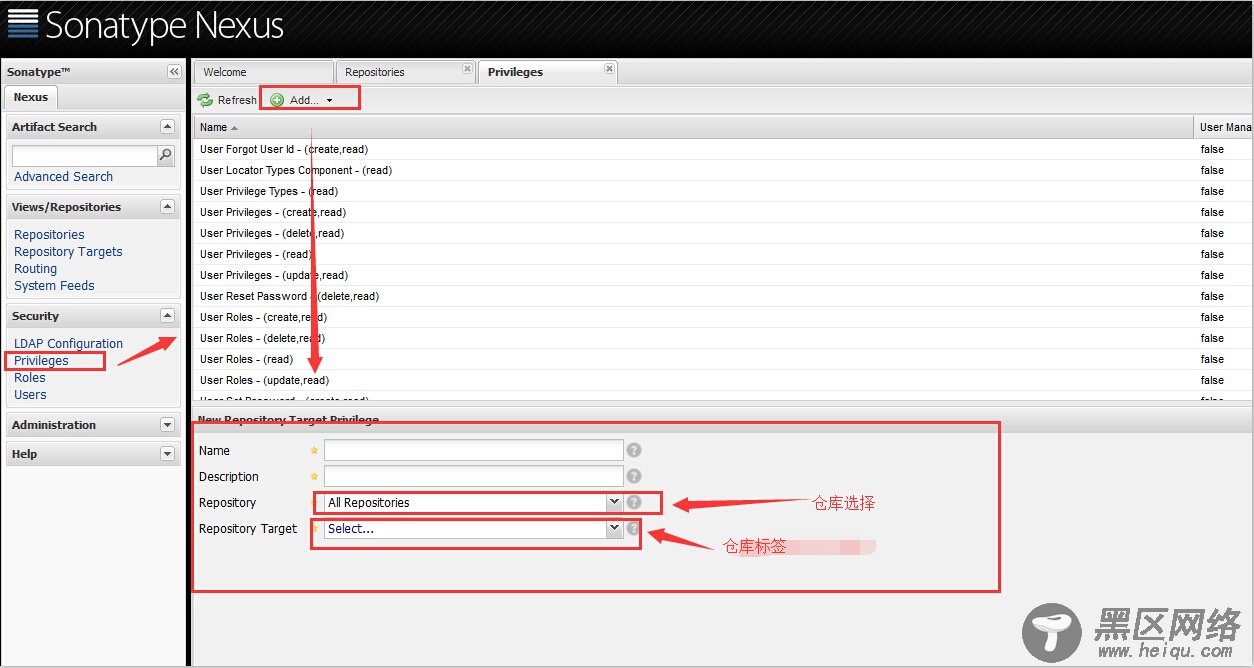
Task: Click the artifact search magnifier icon
Action: (166, 155)
